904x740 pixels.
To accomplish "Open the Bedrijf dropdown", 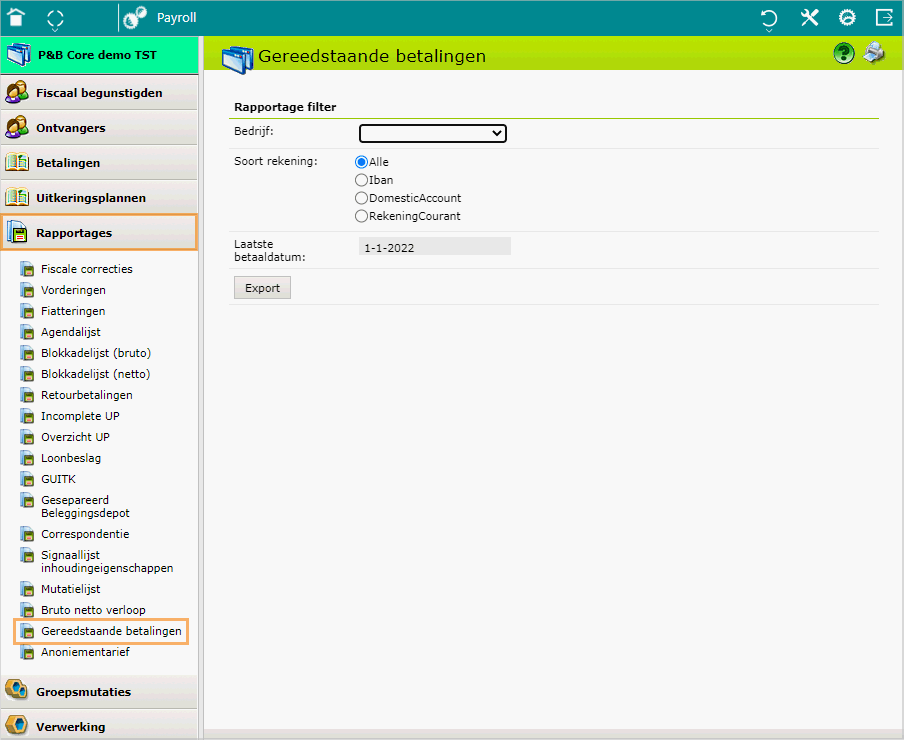I will (x=432, y=133).
